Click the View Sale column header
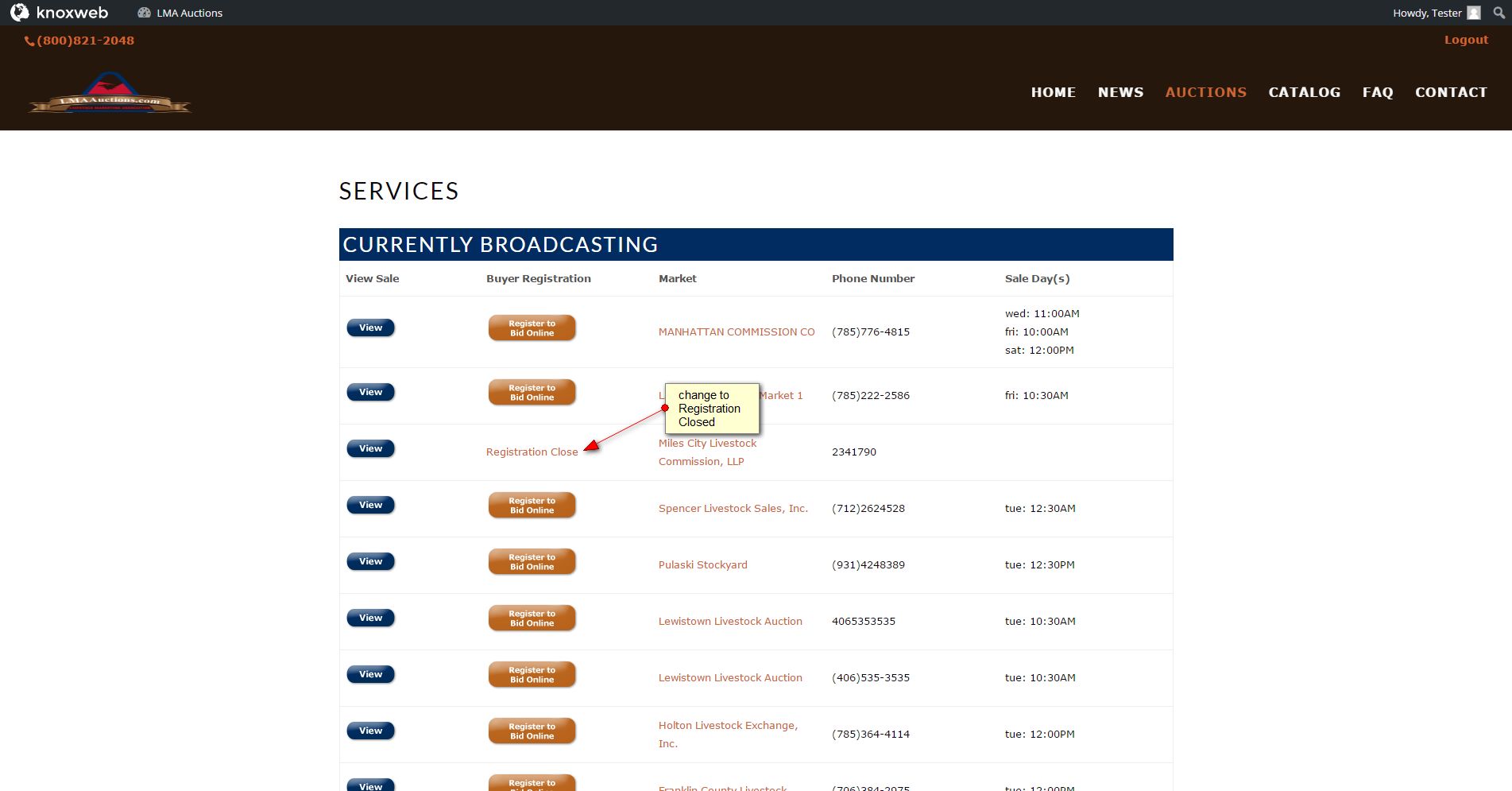The image size is (1512, 791). tap(373, 279)
